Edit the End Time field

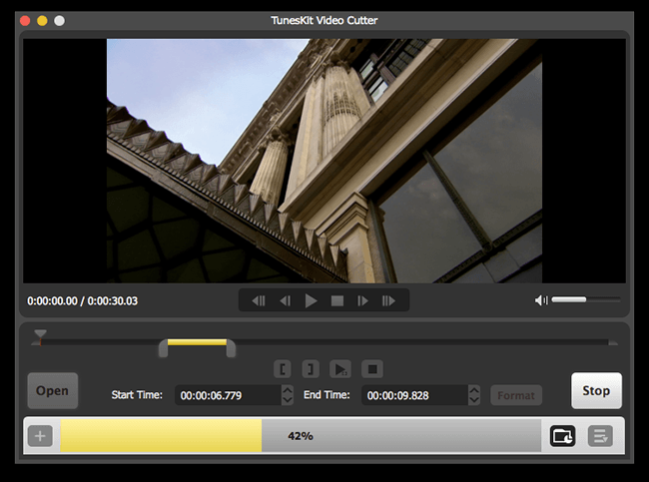tap(414, 395)
